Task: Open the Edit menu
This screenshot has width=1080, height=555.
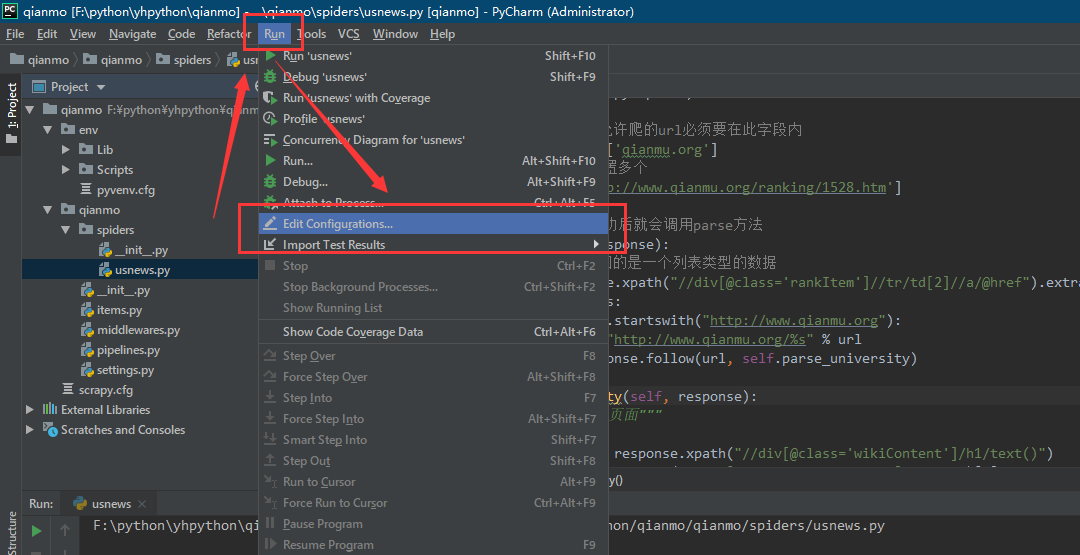Action: point(47,34)
